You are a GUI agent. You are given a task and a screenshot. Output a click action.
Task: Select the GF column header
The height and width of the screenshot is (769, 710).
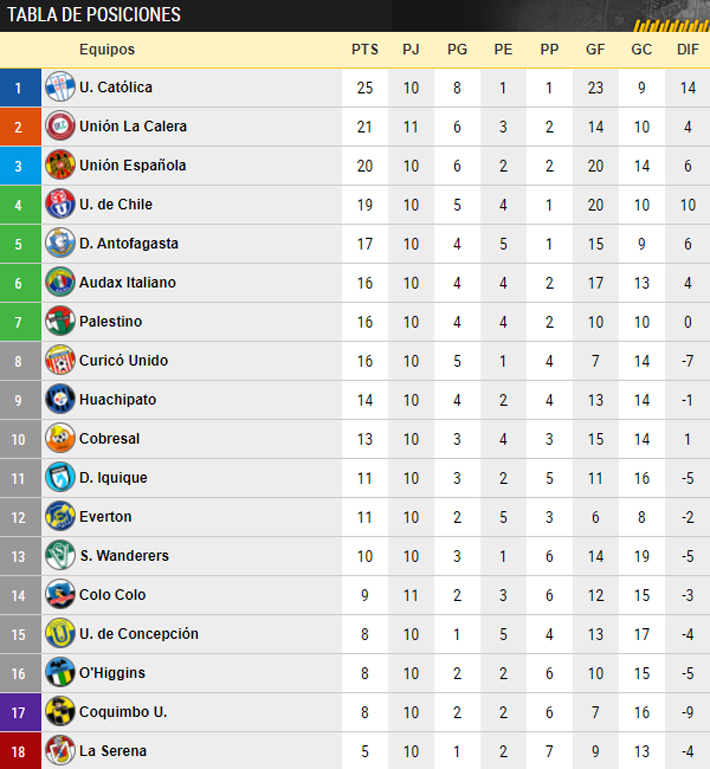pos(596,50)
